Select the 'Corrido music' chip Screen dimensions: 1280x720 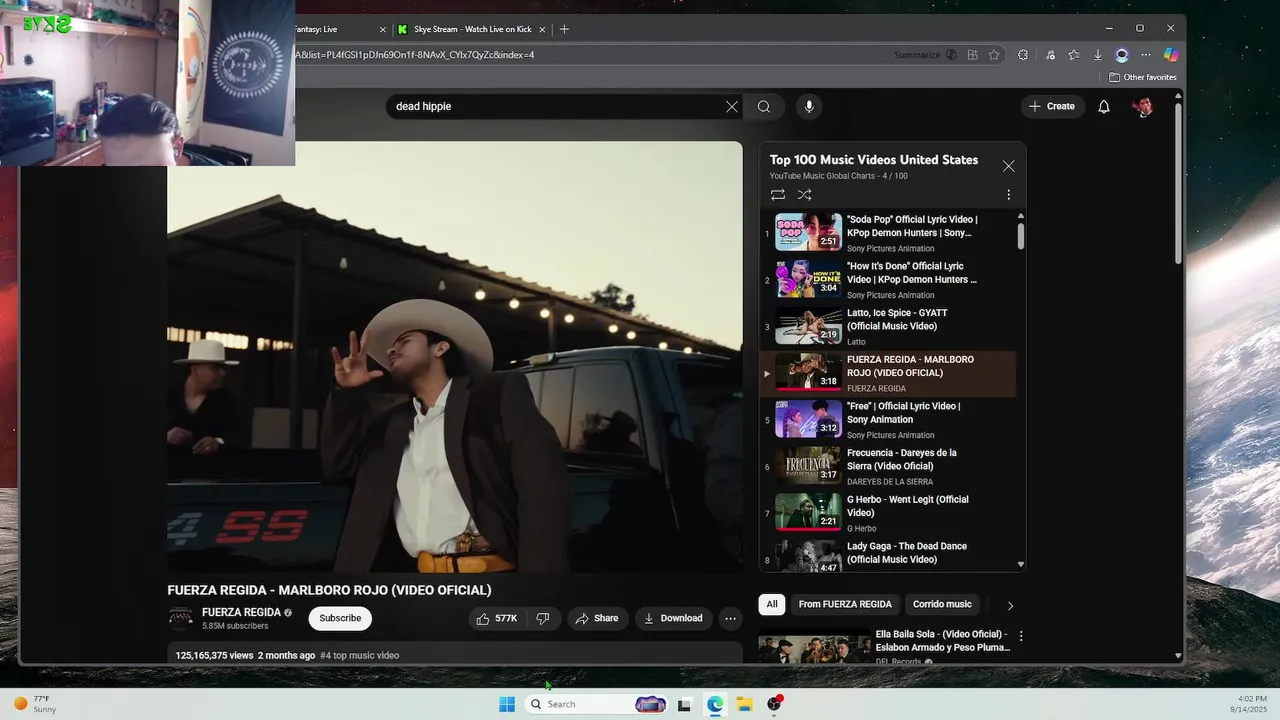(942, 604)
